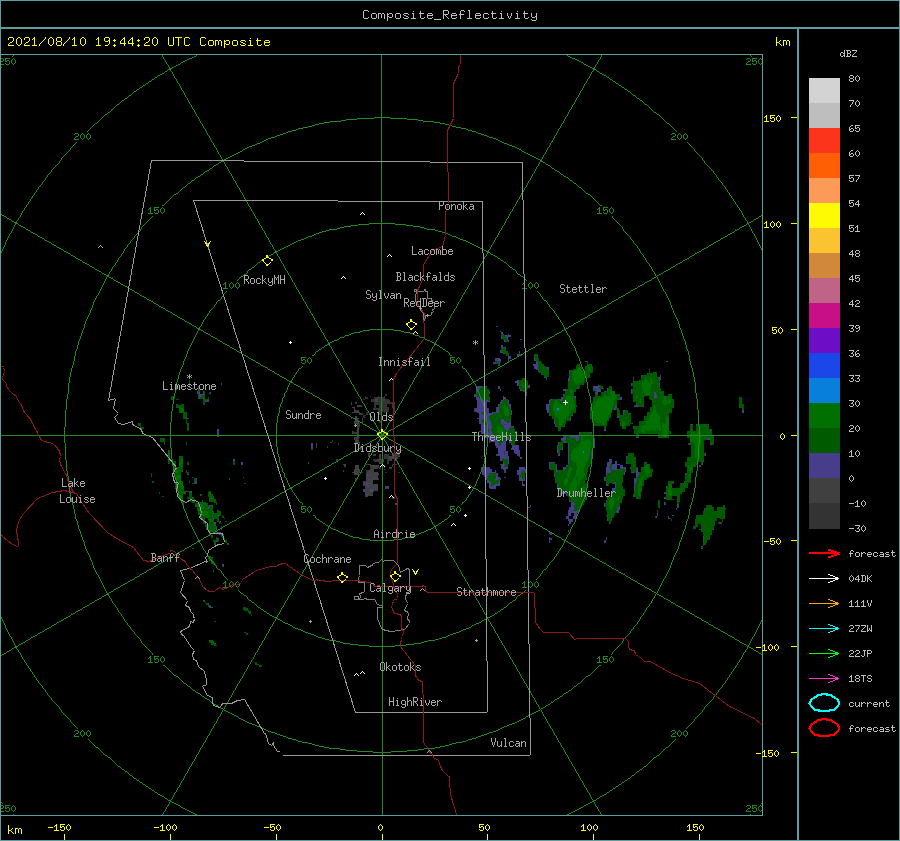Click the magenta 18TS arrow in legend
Image resolution: width=900 pixels, height=841 pixels.
tap(824, 679)
